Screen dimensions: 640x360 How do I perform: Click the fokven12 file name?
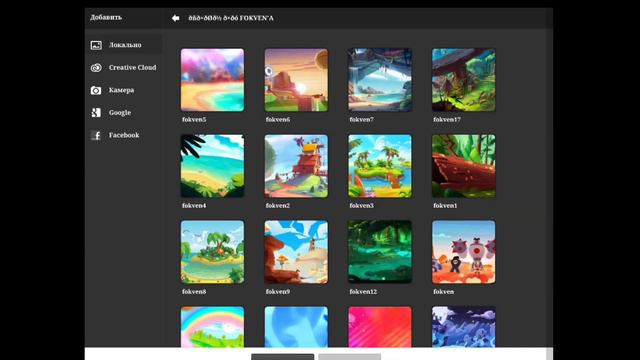(363, 292)
